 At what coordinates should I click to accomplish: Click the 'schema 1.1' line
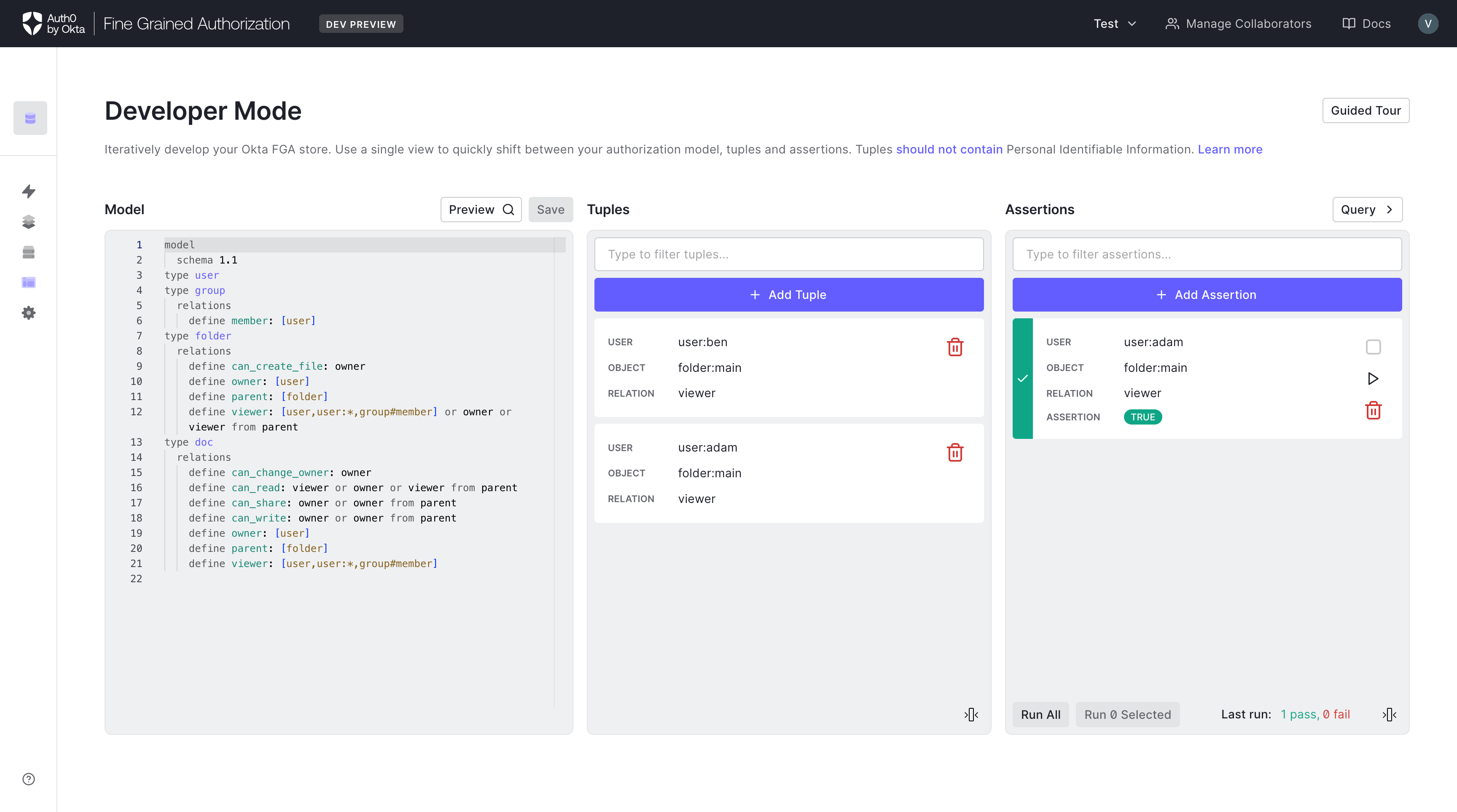(x=207, y=260)
